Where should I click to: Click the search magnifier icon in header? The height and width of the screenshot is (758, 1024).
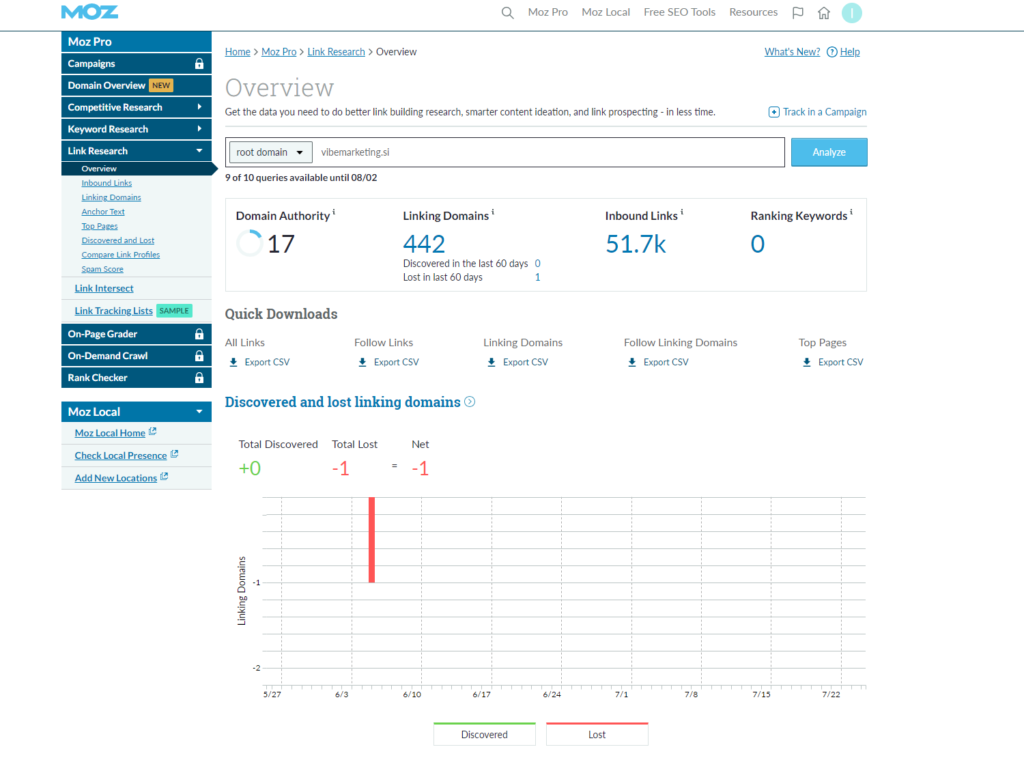(507, 13)
